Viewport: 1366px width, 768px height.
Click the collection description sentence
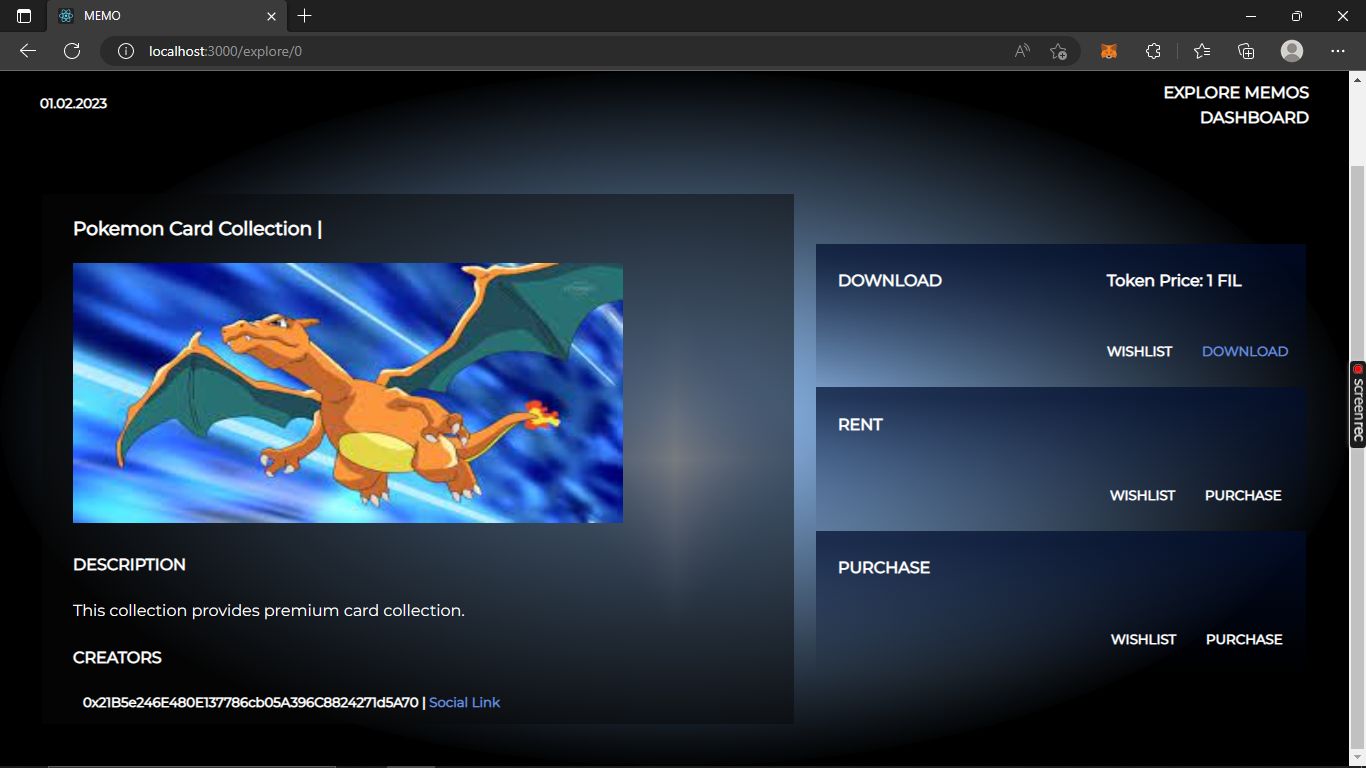pos(269,610)
